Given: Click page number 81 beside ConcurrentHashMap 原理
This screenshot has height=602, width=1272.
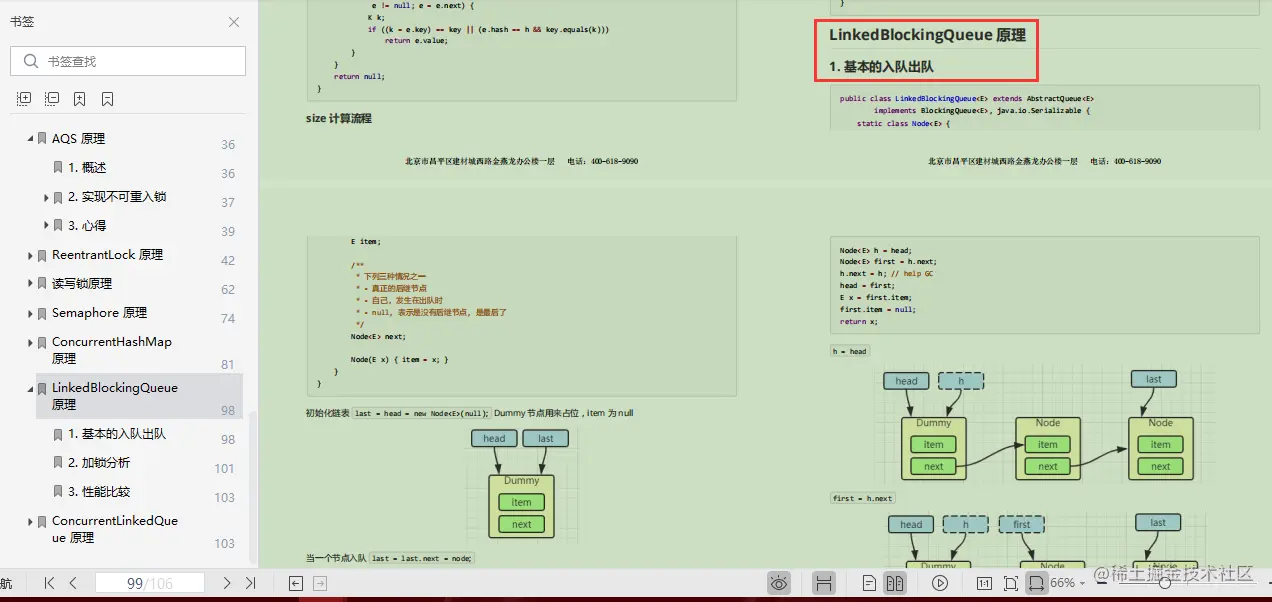Looking at the screenshot, I should click(228, 365).
